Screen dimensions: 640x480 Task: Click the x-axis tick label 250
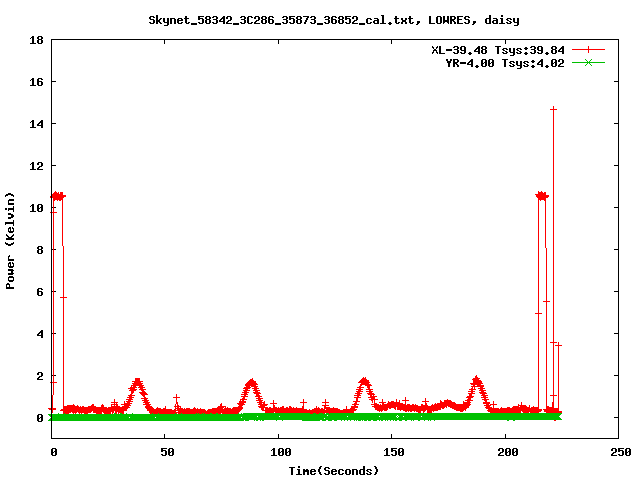tap(621, 452)
